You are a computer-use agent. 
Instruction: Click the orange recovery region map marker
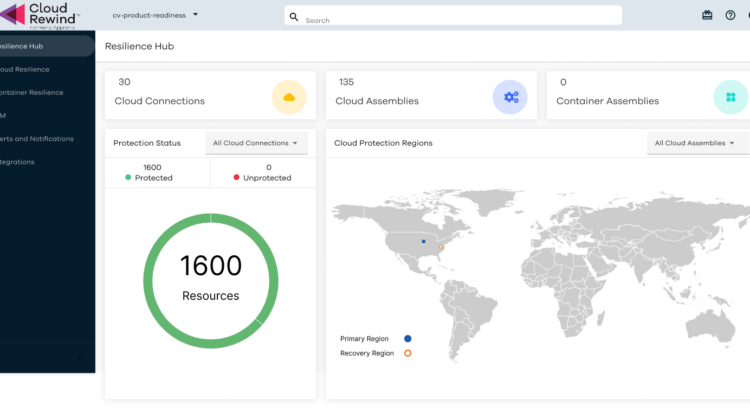point(441,247)
